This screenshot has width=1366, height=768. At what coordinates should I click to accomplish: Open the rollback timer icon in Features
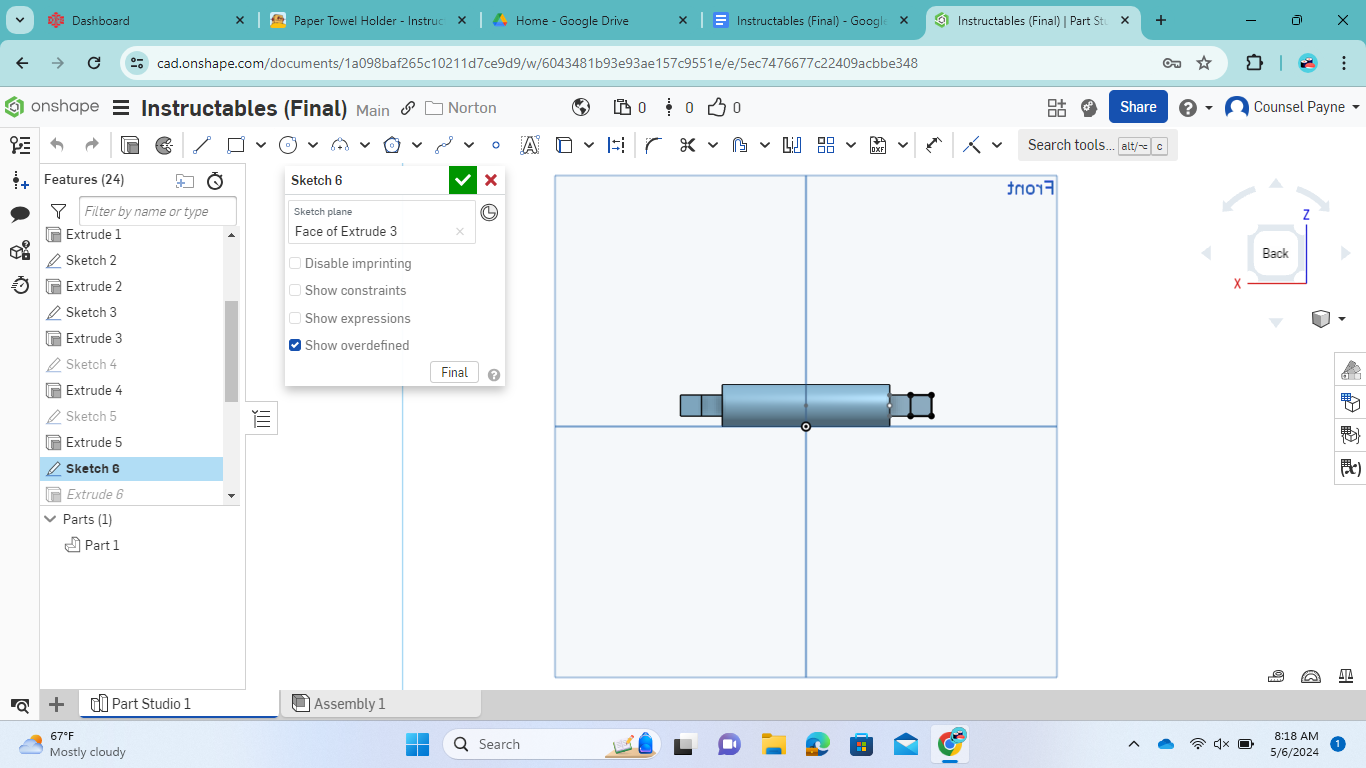[215, 181]
